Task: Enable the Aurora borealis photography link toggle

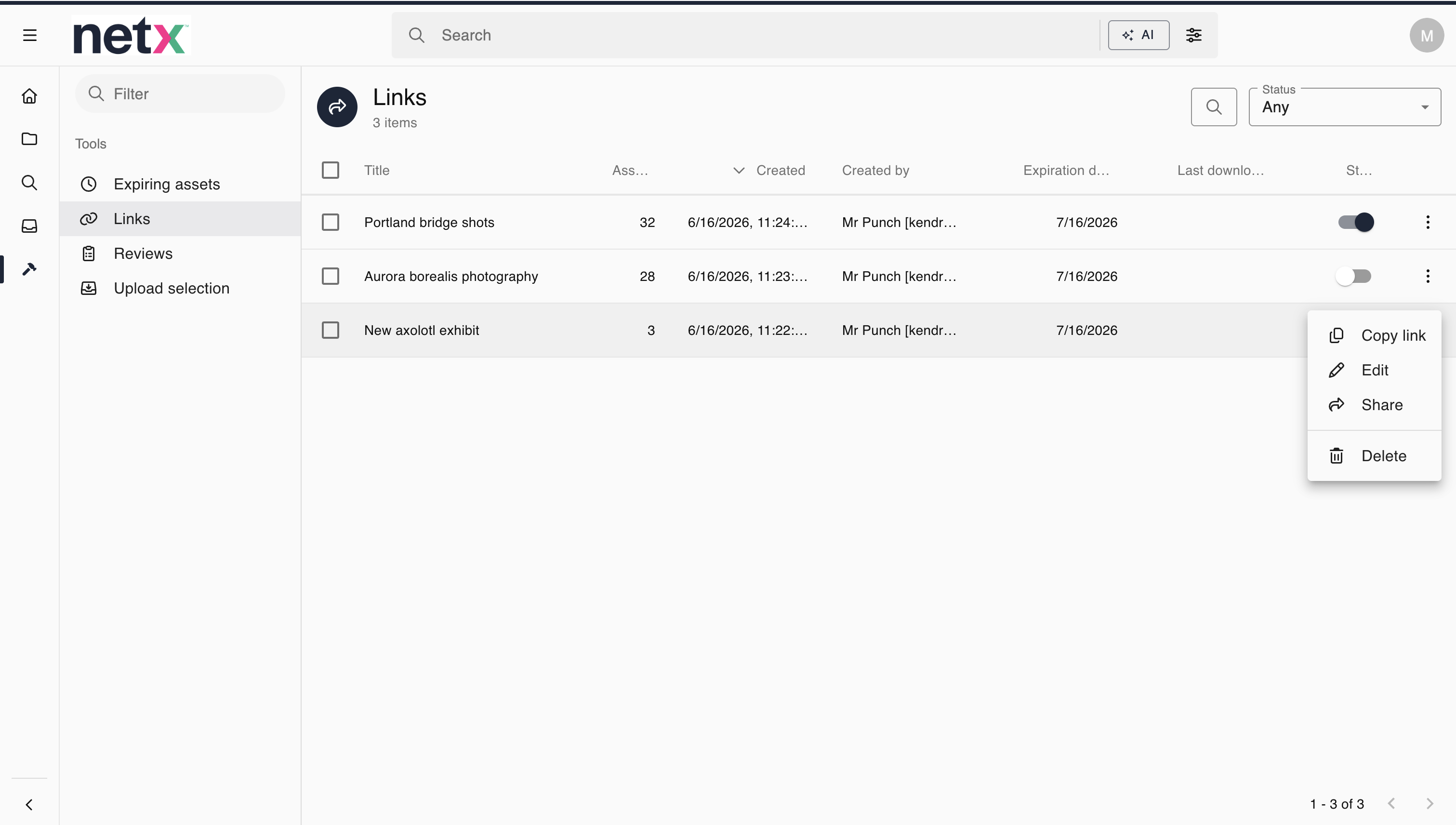Action: pyautogui.click(x=1353, y=276)
